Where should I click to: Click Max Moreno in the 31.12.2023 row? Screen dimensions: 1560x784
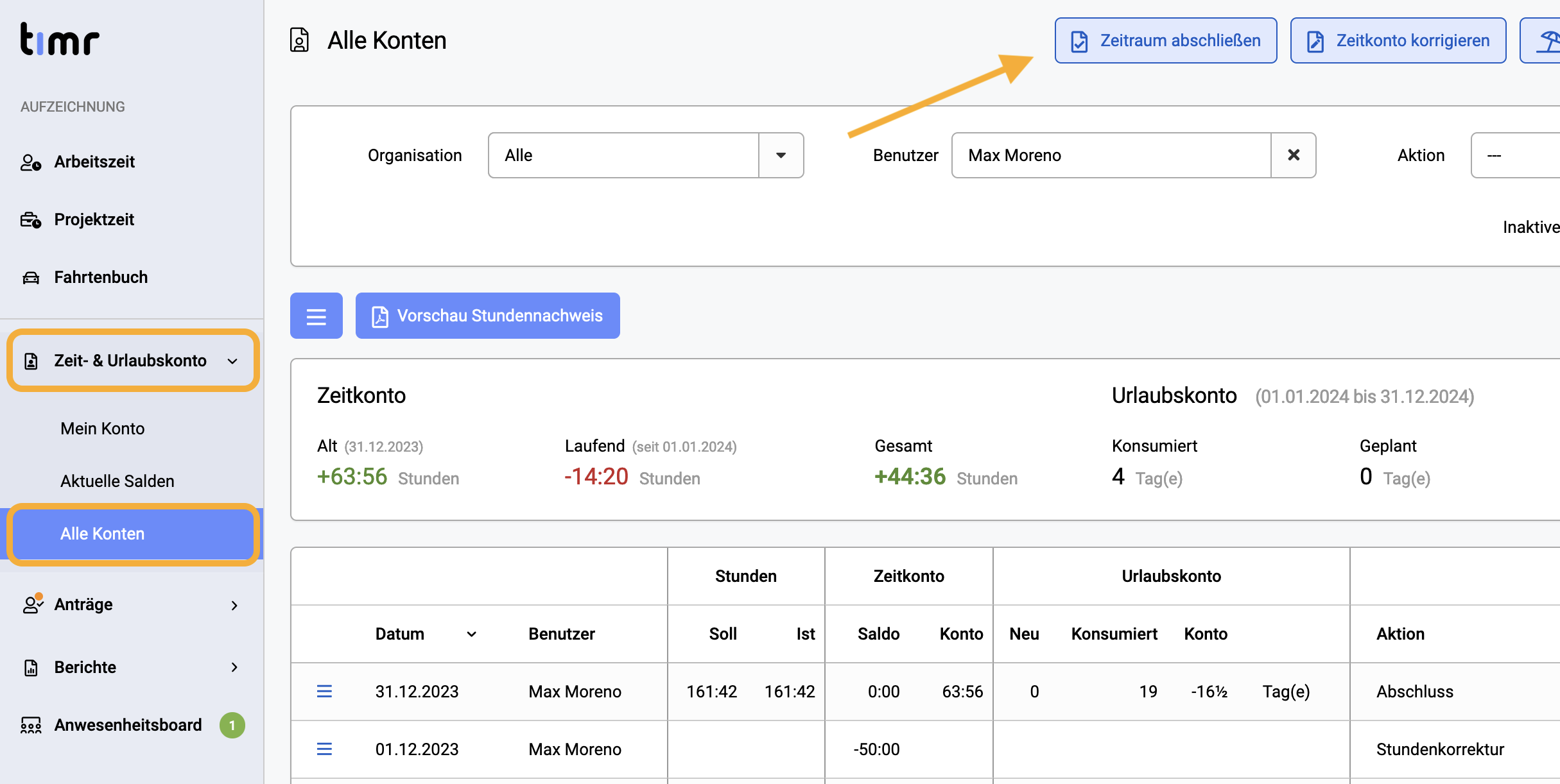[575, 692]
